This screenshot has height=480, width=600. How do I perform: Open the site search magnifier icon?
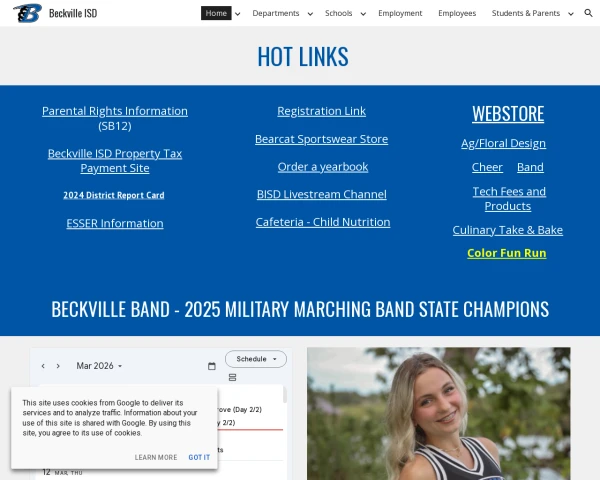click(588, 13)
